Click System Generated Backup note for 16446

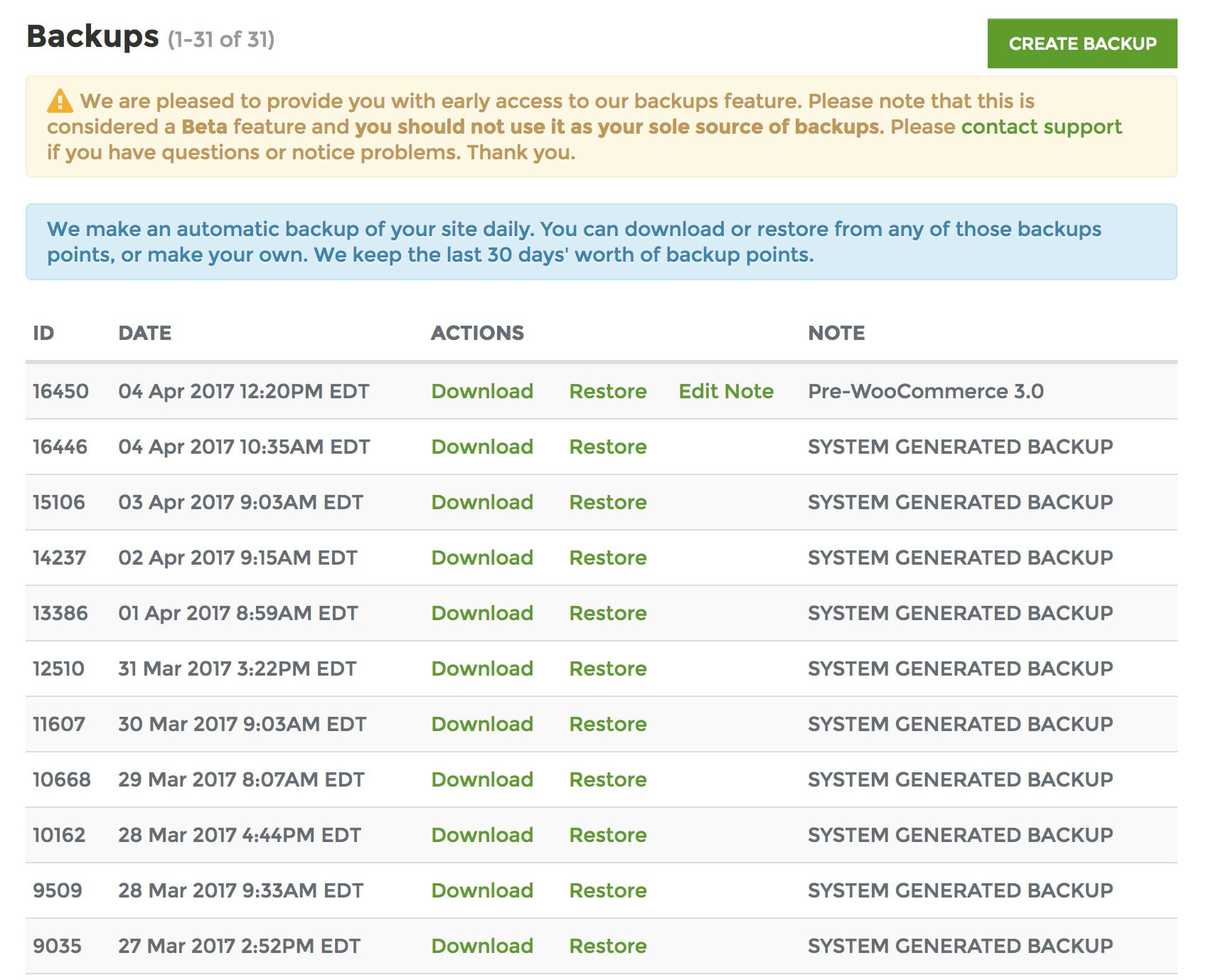[x=960, y=447]
